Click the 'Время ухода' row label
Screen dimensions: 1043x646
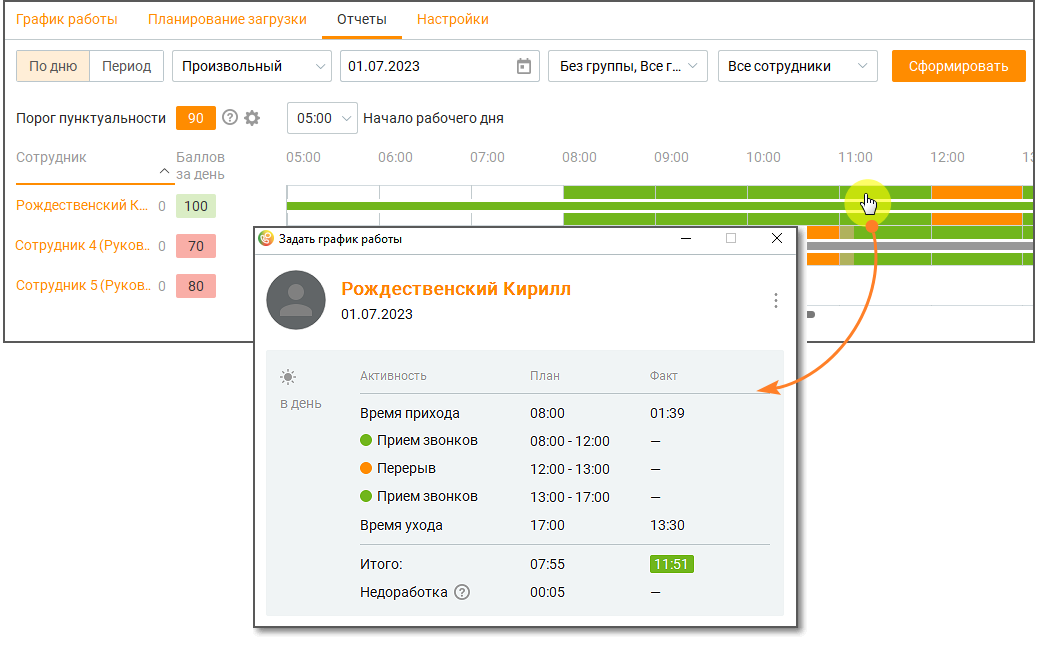[x=401, y=525]
